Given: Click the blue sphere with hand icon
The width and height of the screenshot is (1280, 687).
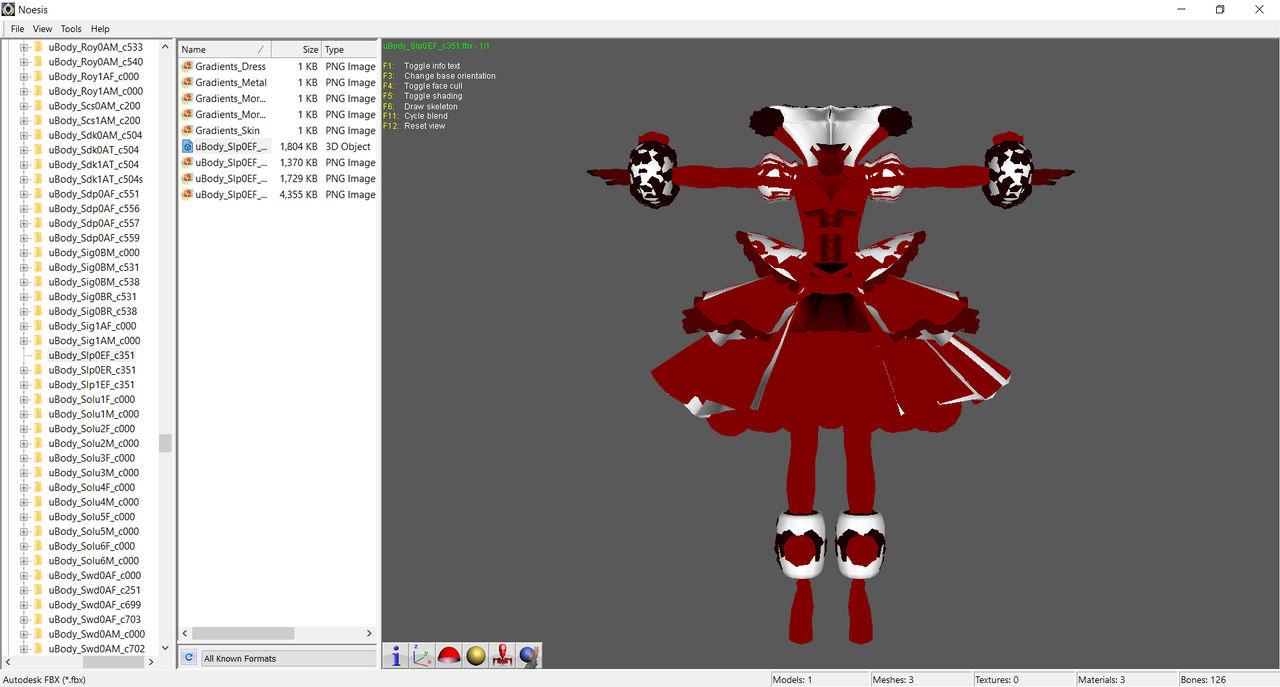Looking at the screenshot, I should (529, 656).
